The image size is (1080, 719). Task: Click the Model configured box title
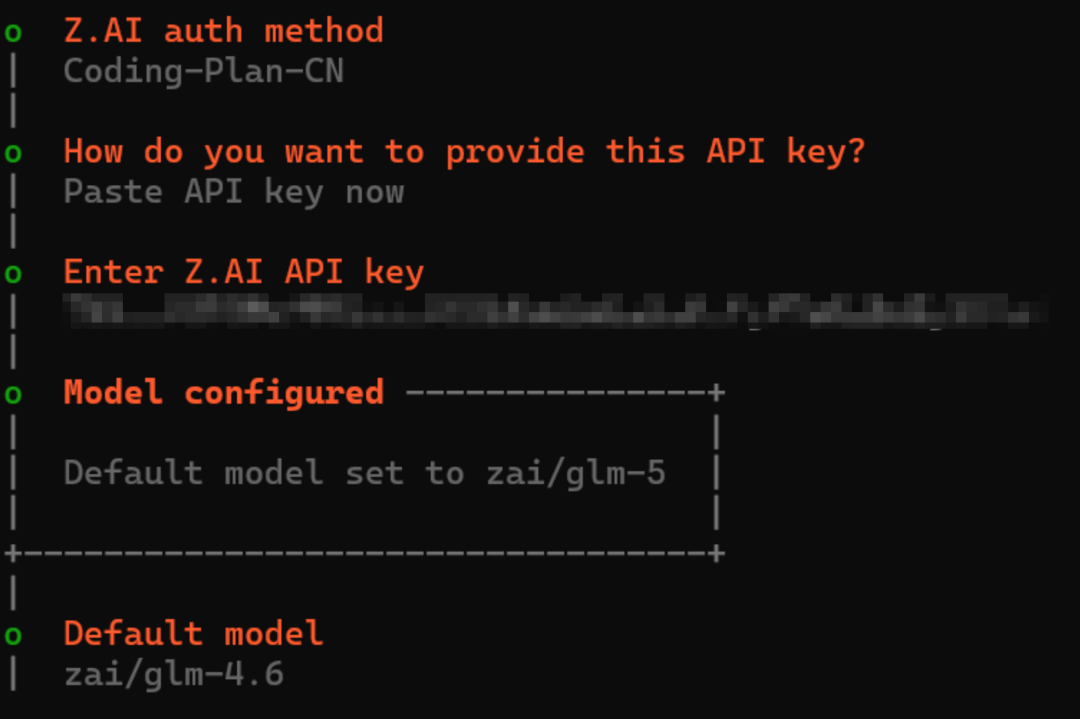click(x=223, y=393)
